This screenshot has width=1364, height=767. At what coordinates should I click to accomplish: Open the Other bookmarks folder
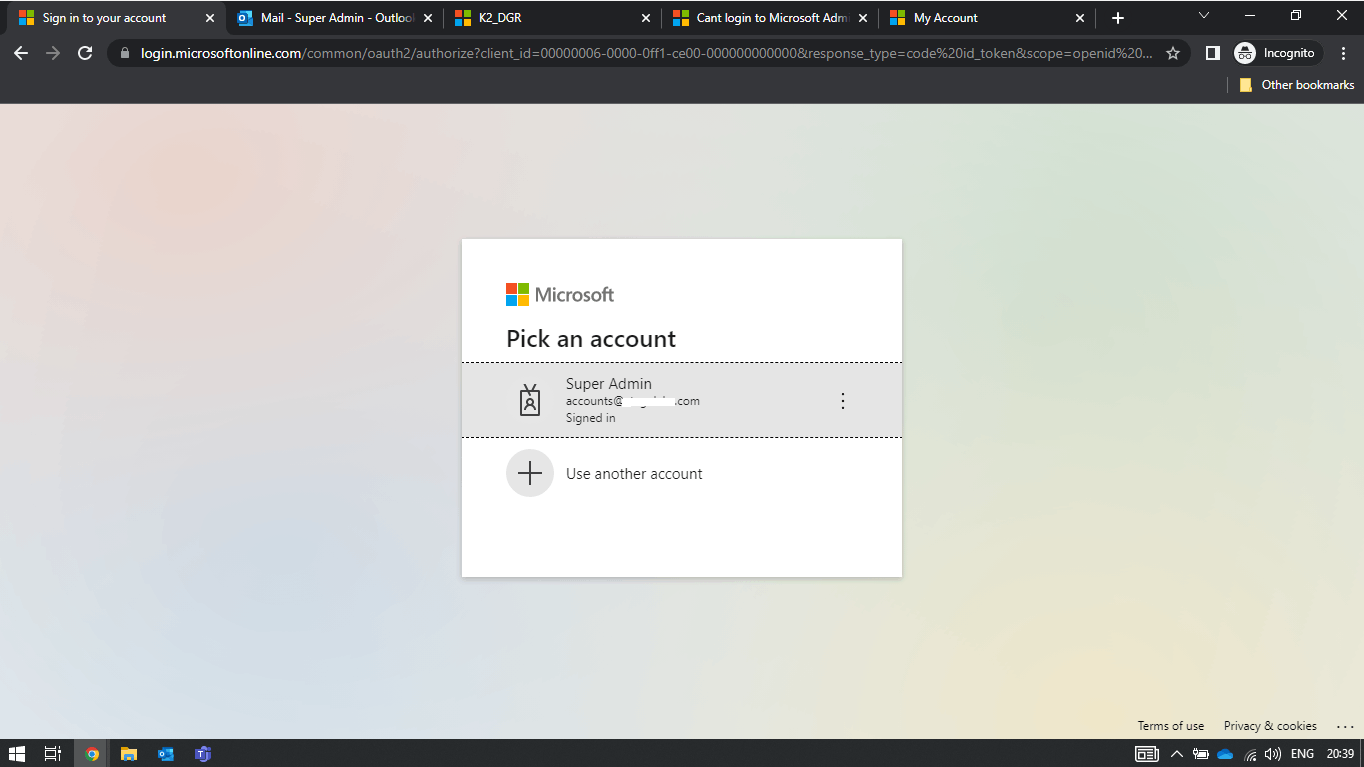(x=1296, y=85)
